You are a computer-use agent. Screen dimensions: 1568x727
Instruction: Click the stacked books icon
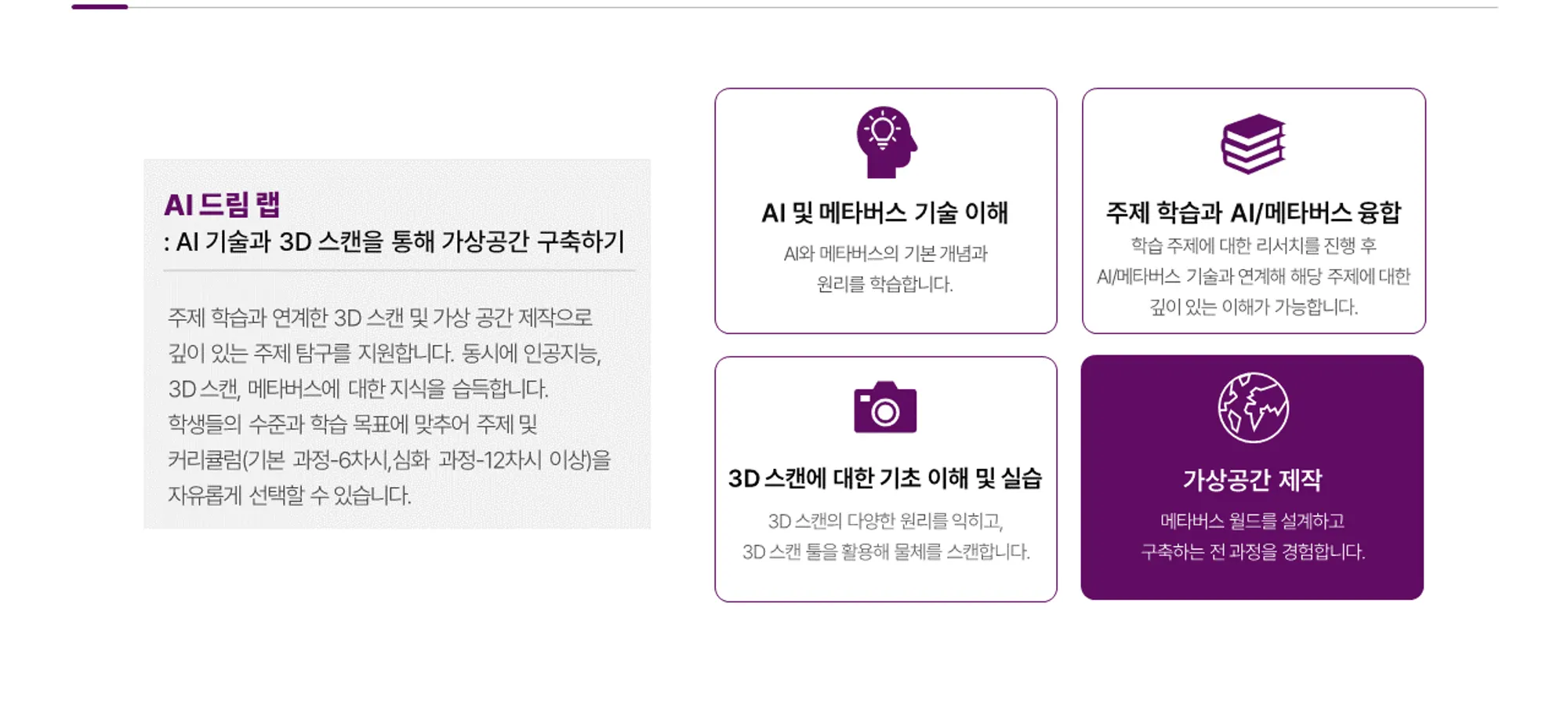click(x=1253, y=144)
